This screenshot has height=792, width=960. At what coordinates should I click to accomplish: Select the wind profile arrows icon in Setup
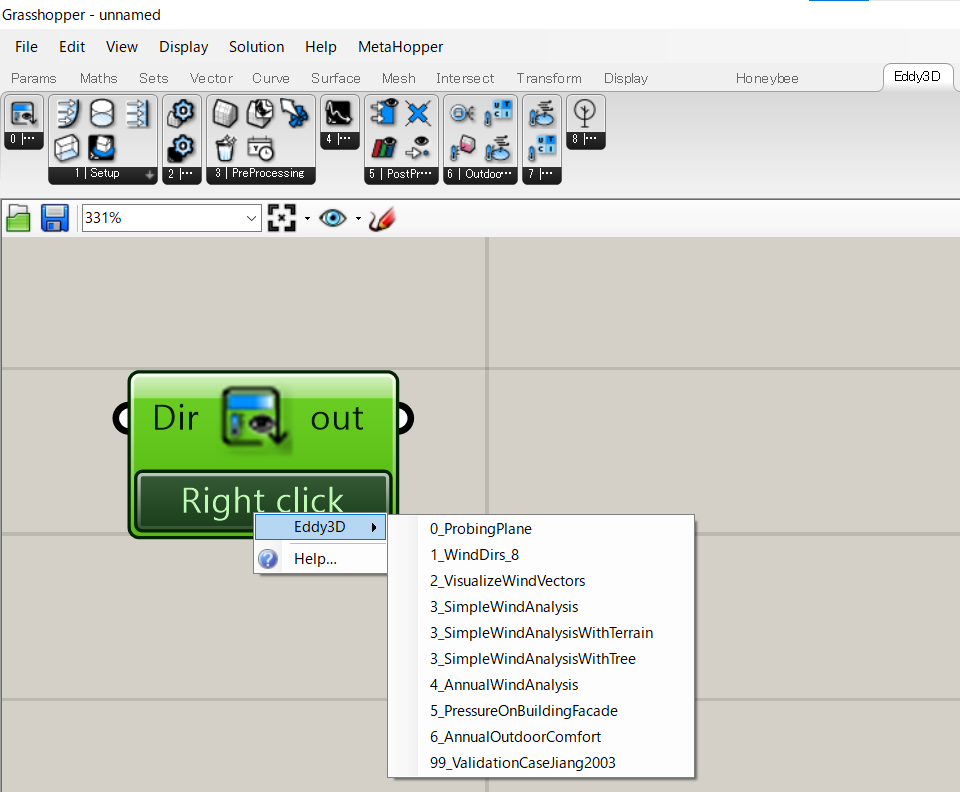67,113
